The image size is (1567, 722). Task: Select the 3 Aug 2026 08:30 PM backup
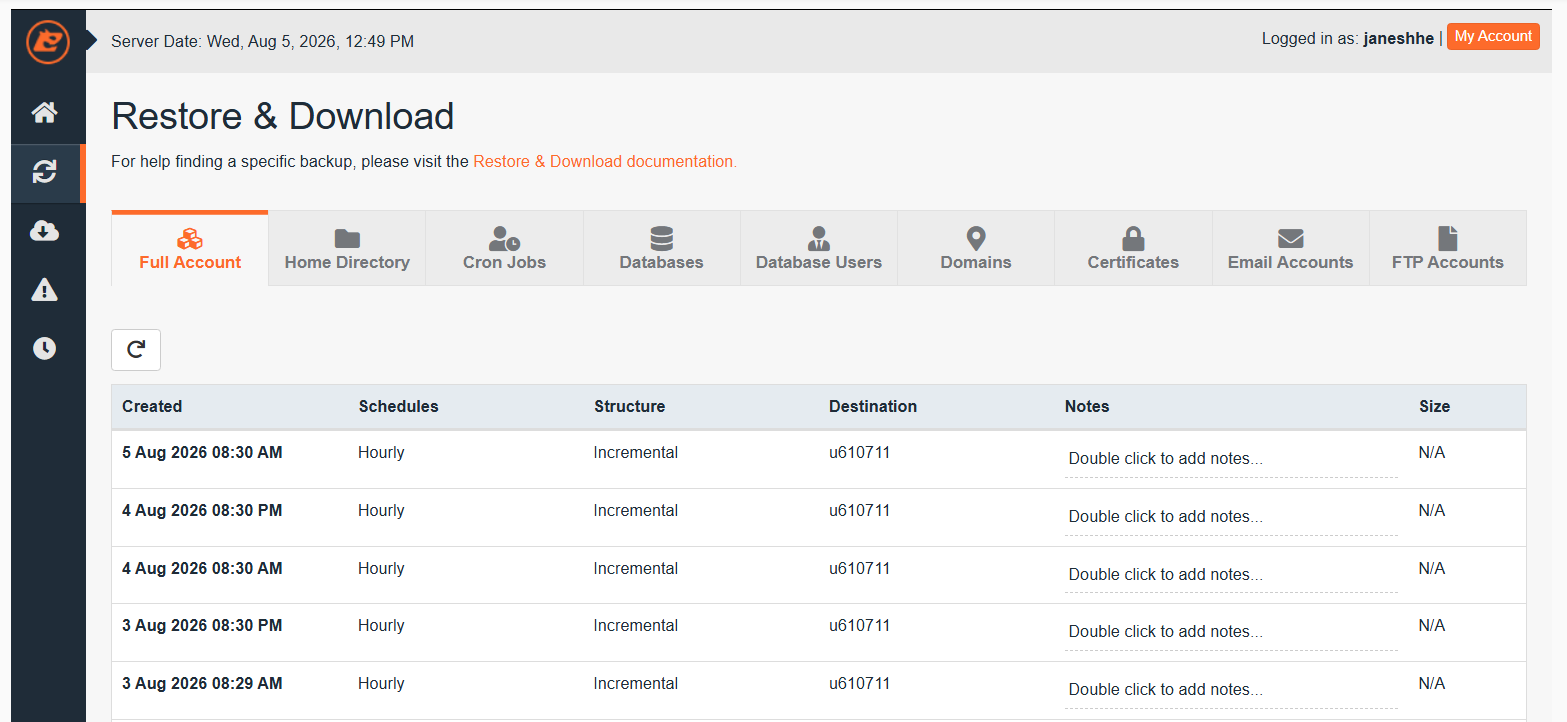click(818, 632)
